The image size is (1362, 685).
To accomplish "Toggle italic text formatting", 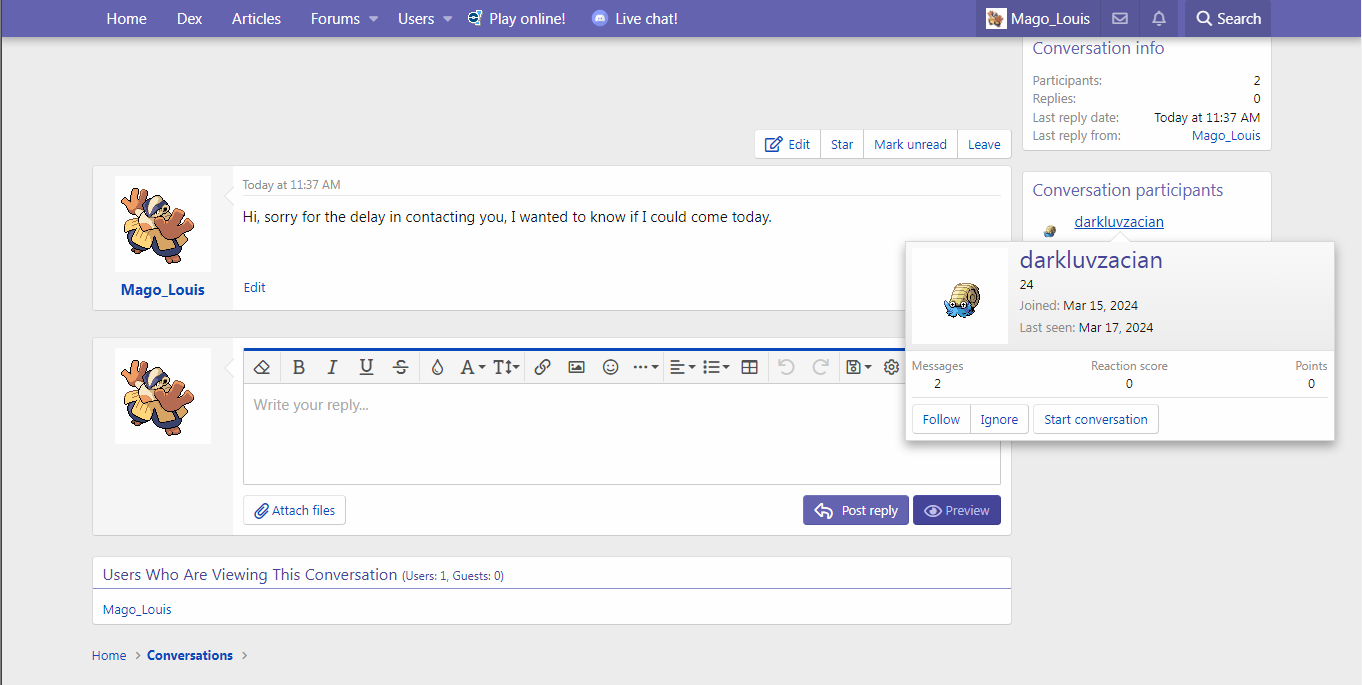I will pos(333,367).
